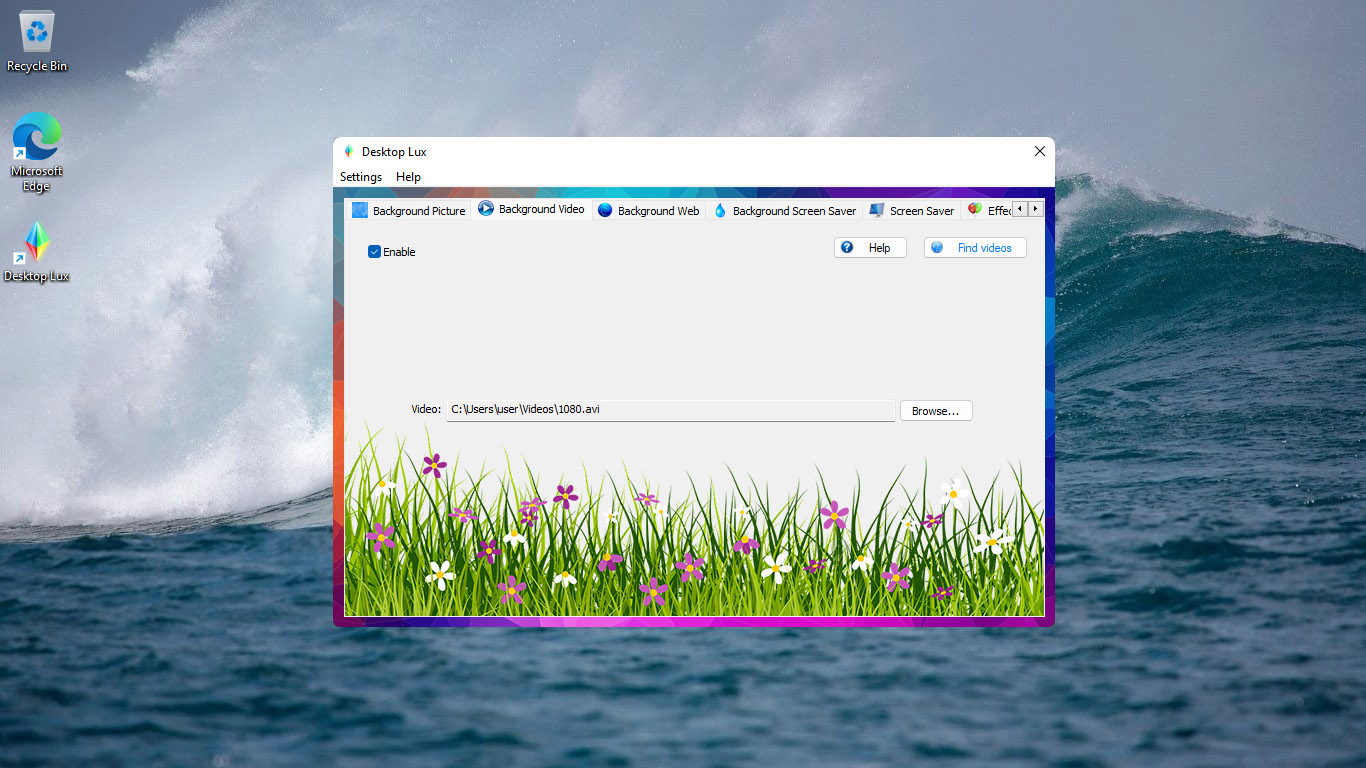Image resolution: width=1366 pixels, height=768 pixels.
Task: Click the Desktop Lux title bar logo
Action: pyautogui.click(x=348, y=152)
